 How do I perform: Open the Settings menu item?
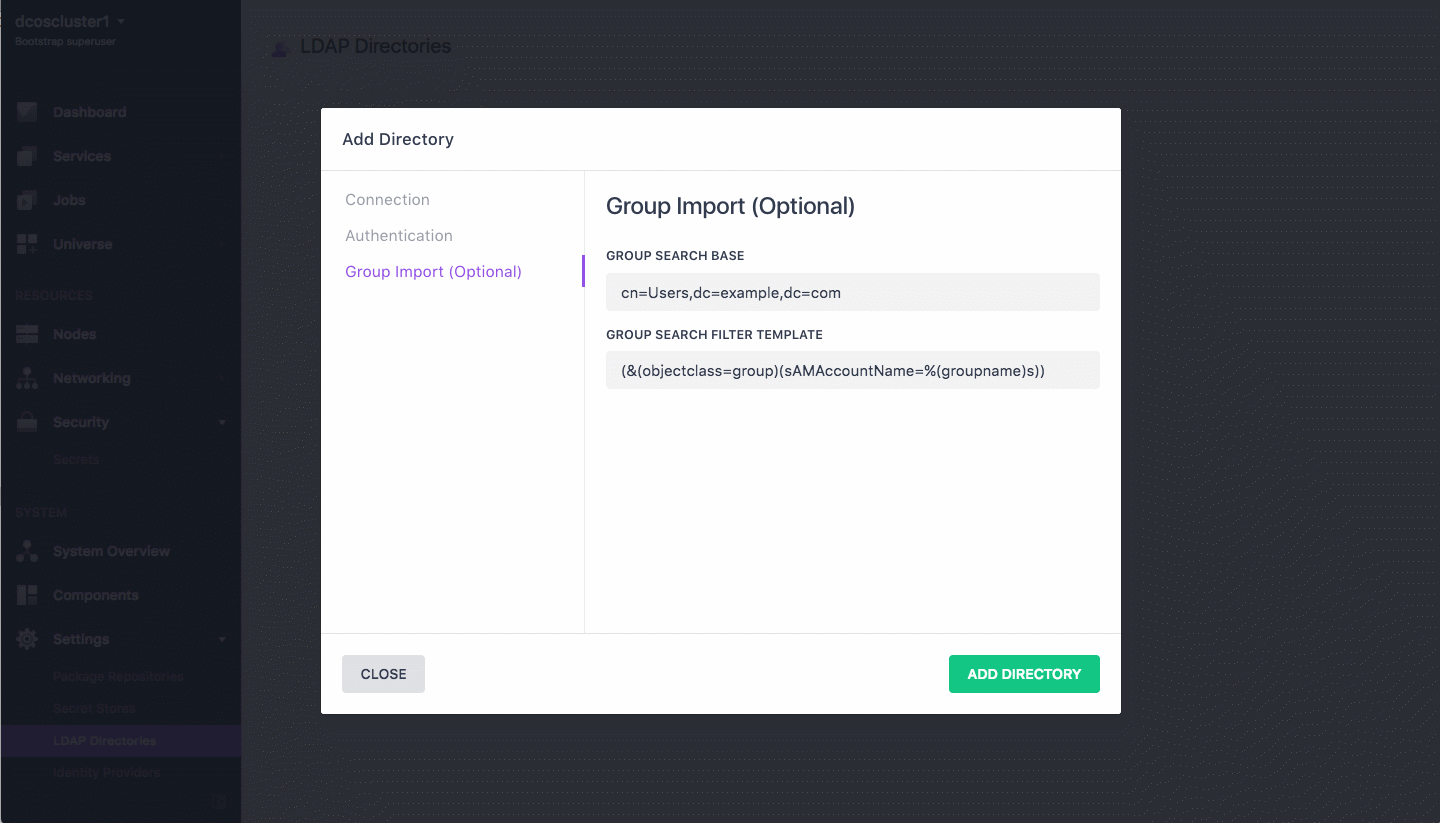tap(81, 639)
